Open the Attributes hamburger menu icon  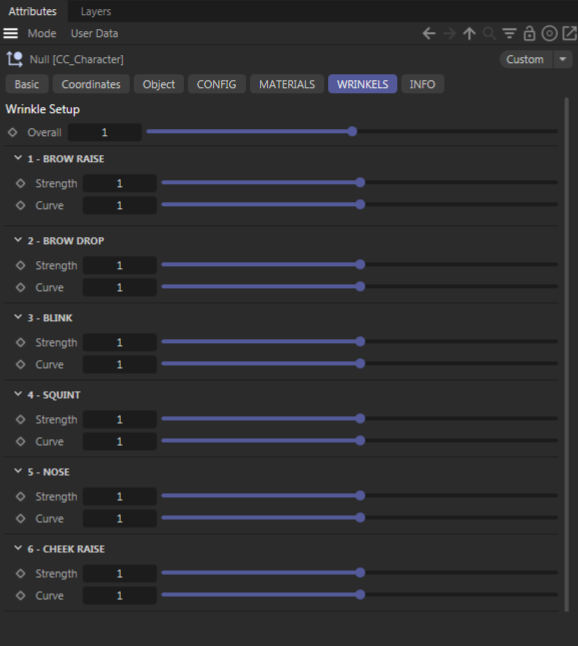[10, 33]
